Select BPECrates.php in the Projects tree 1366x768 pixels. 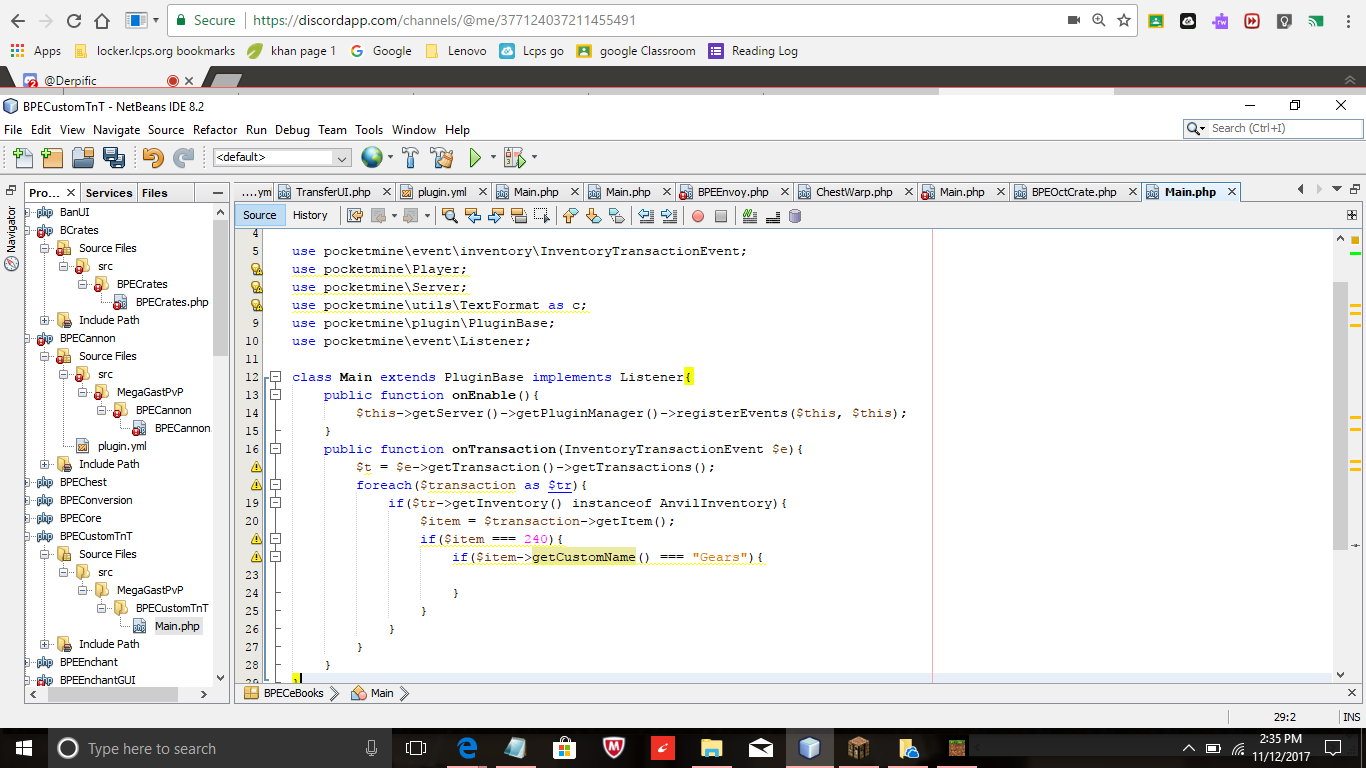pyautogui.click(x=171, y=302)
